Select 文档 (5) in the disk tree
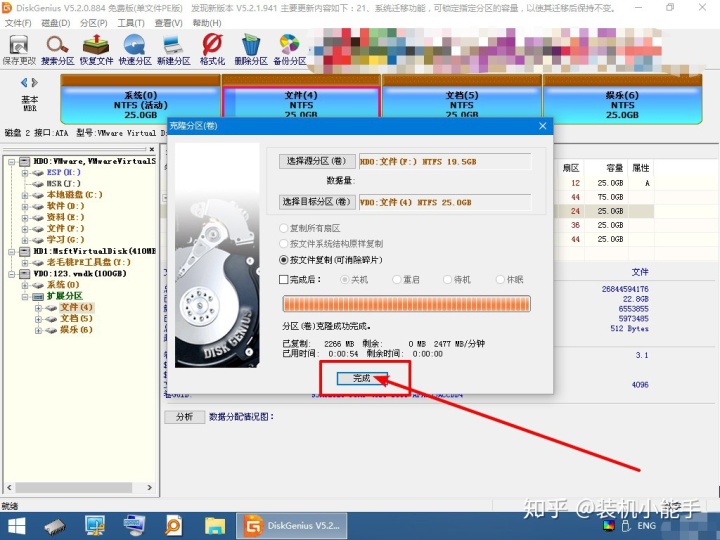 coord(76,319)
